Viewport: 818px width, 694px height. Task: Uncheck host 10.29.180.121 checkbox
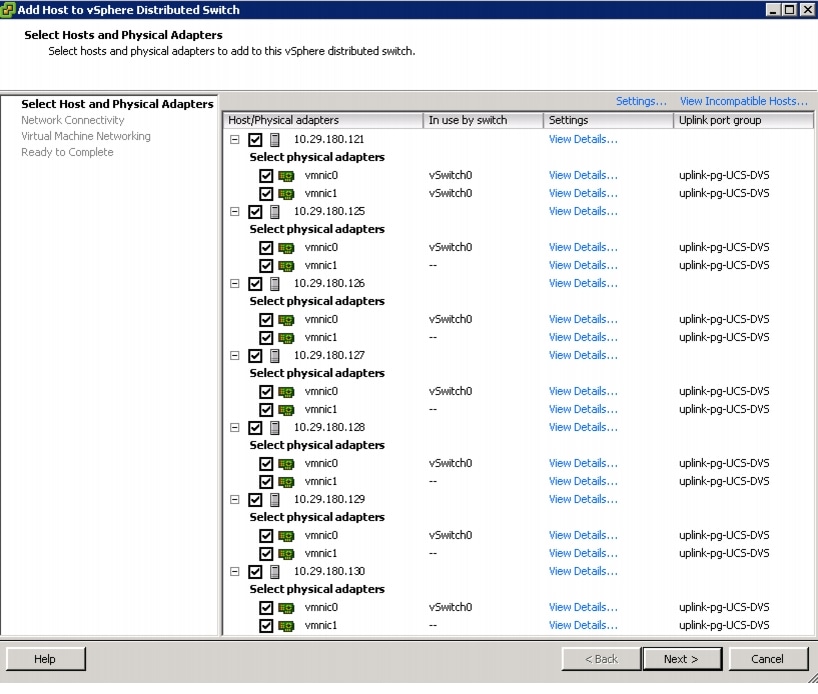click(255, 140)
